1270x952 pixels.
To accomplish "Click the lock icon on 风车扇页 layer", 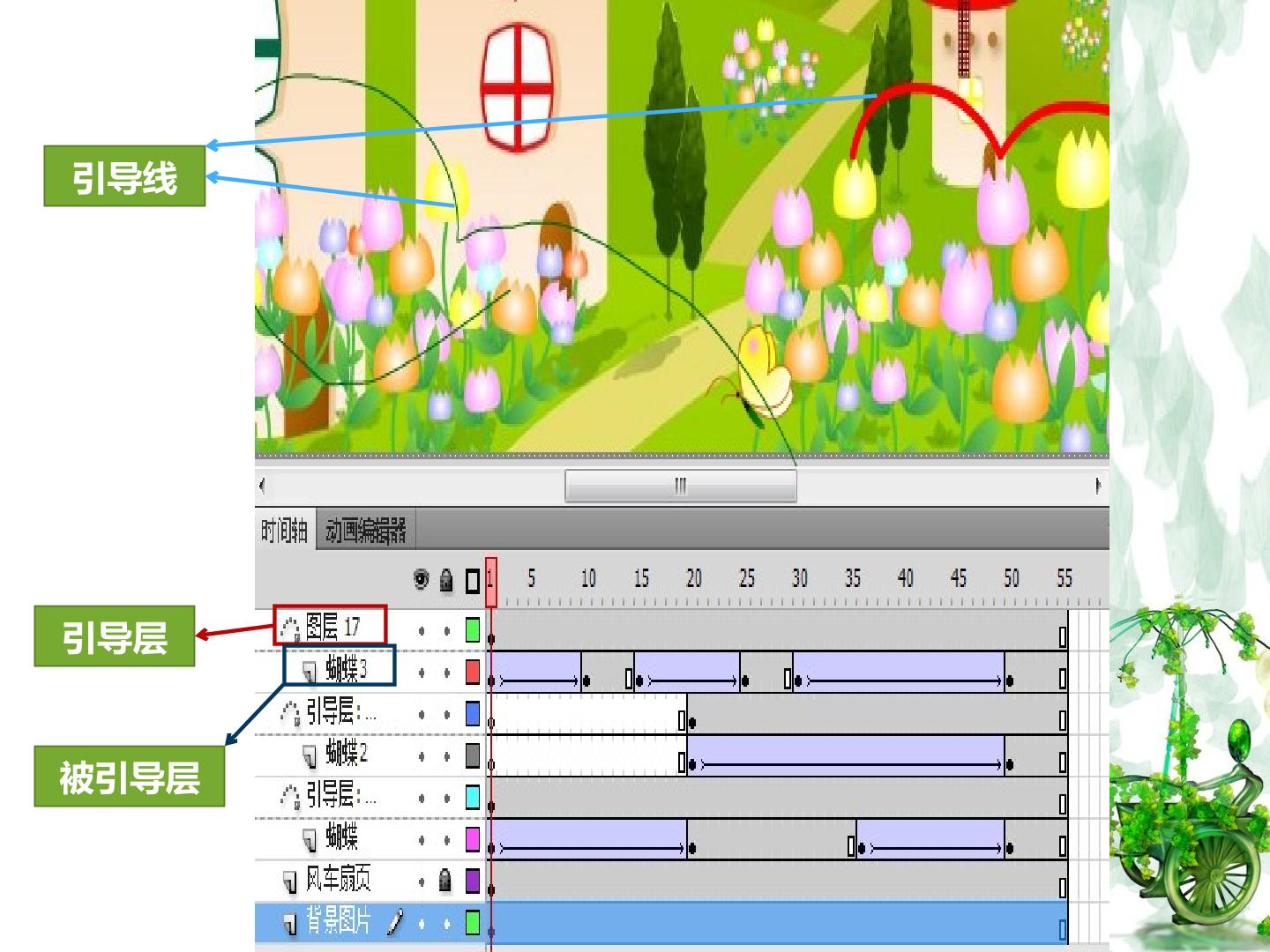I will tap(446, 880).
